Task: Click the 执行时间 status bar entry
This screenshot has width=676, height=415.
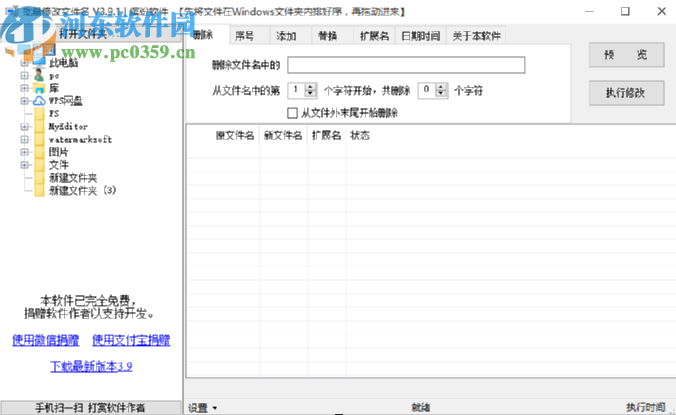Action: pos(645,407)
